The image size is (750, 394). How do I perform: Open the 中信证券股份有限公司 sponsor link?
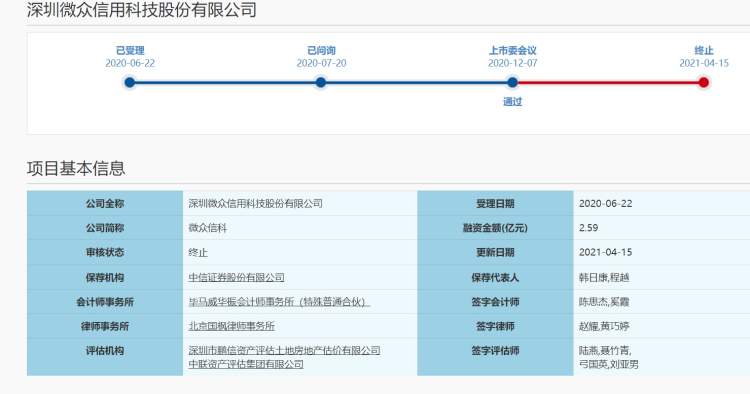coord(236,277)
